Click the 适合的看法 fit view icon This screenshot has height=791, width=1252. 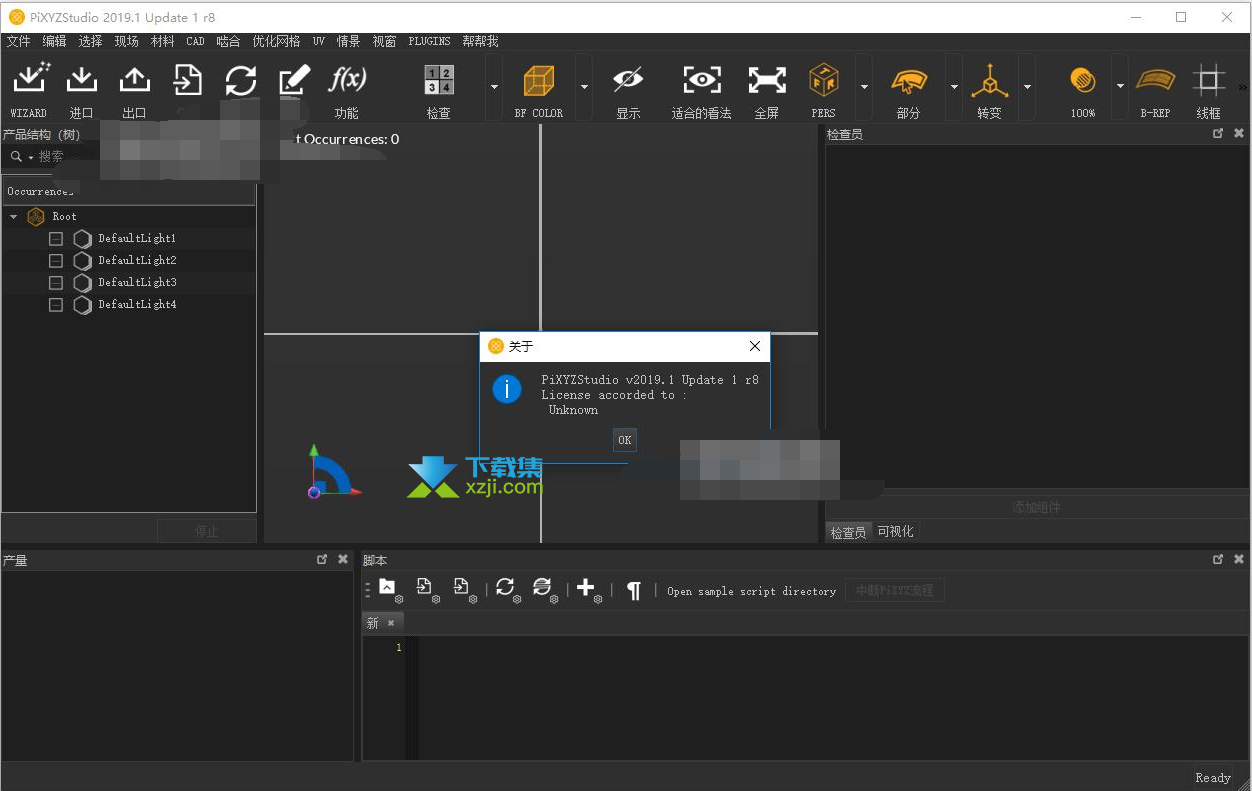click(x=702, y=80)
